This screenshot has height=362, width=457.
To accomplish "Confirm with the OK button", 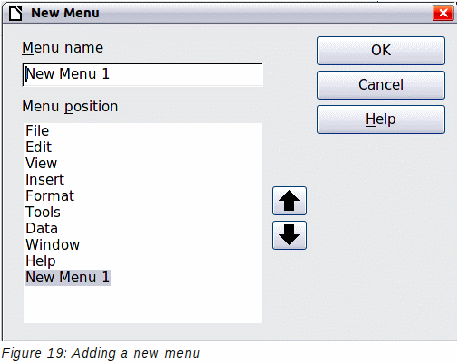I will click(381, 50).
